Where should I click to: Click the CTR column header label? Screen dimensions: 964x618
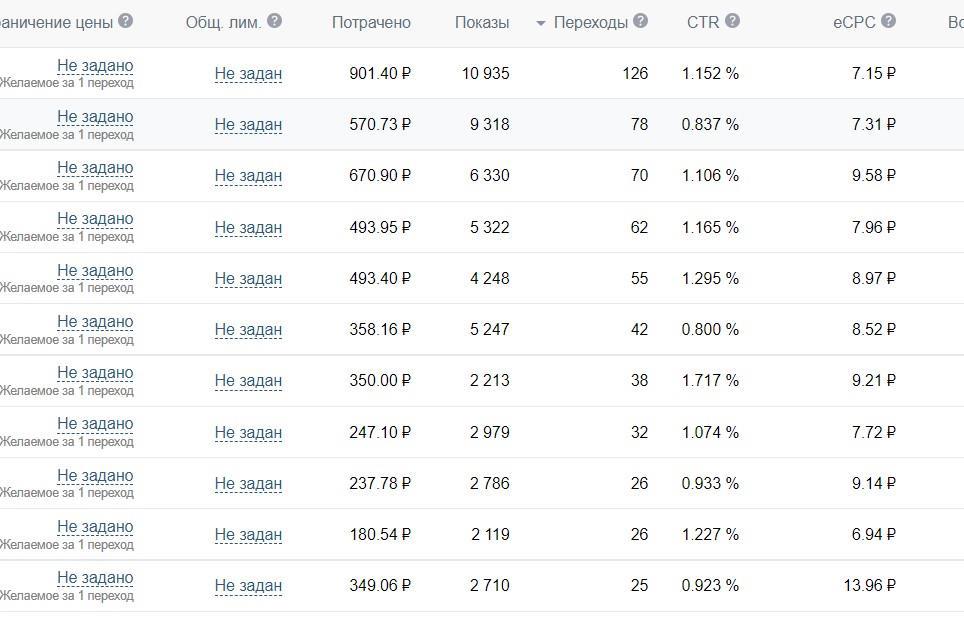[702, 22]
